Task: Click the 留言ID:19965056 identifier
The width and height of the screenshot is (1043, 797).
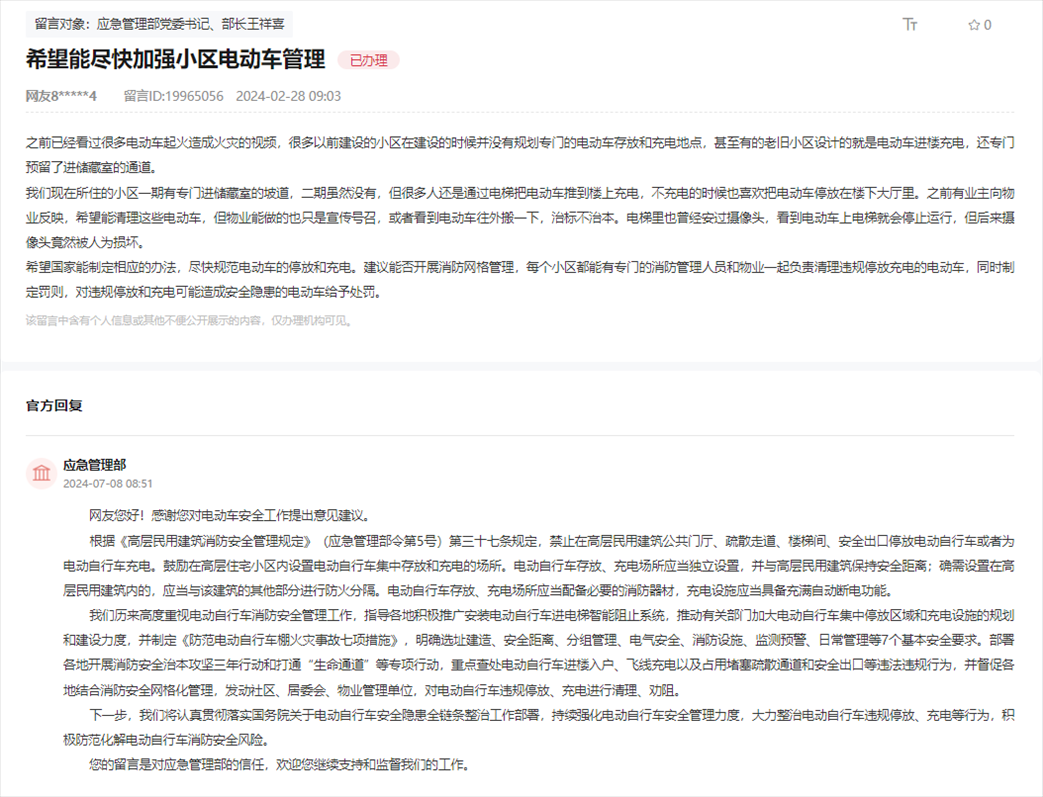Action: [173, 95]
